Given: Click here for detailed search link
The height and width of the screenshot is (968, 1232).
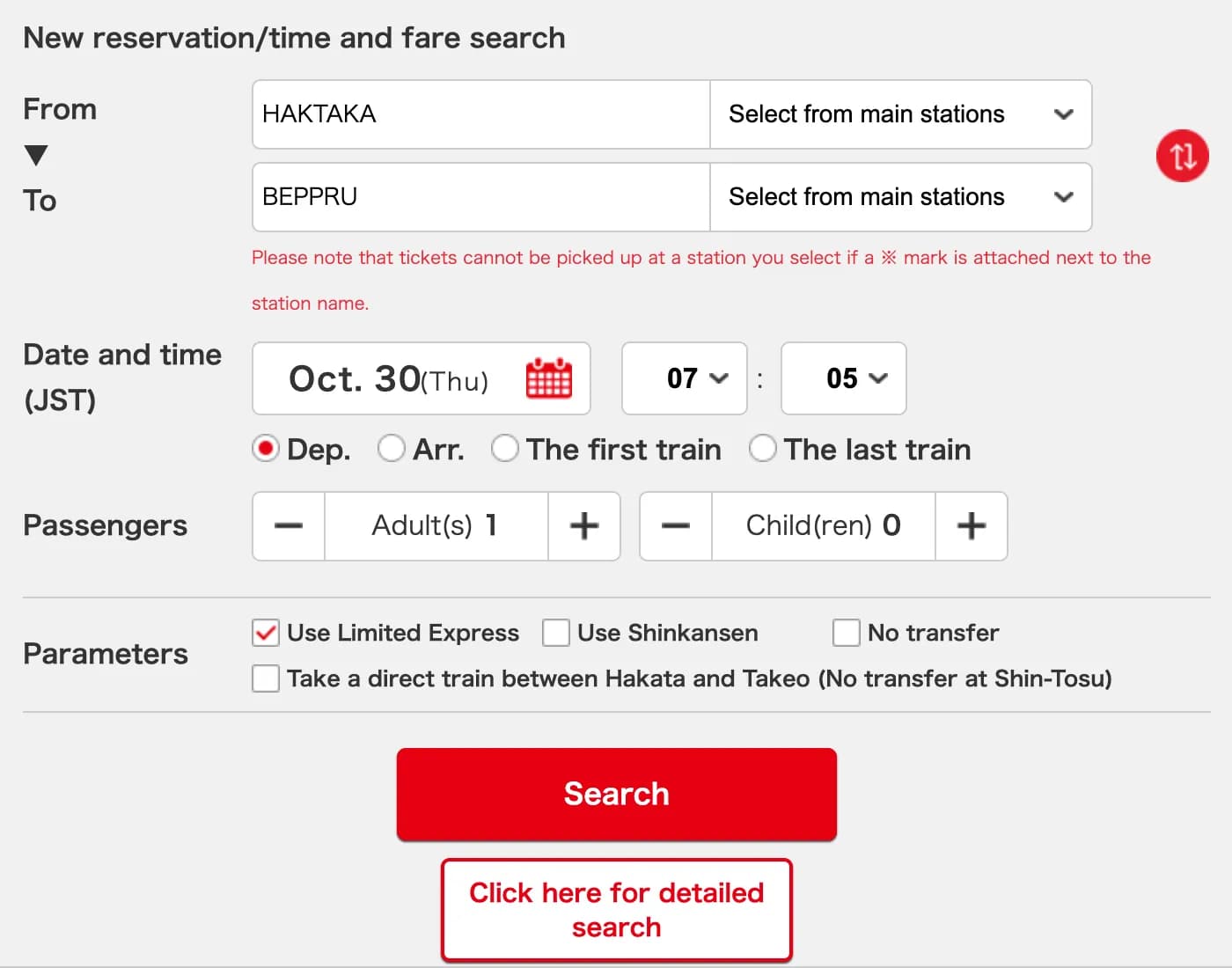Looking at the screenshot, I should [x=616, y=909].
